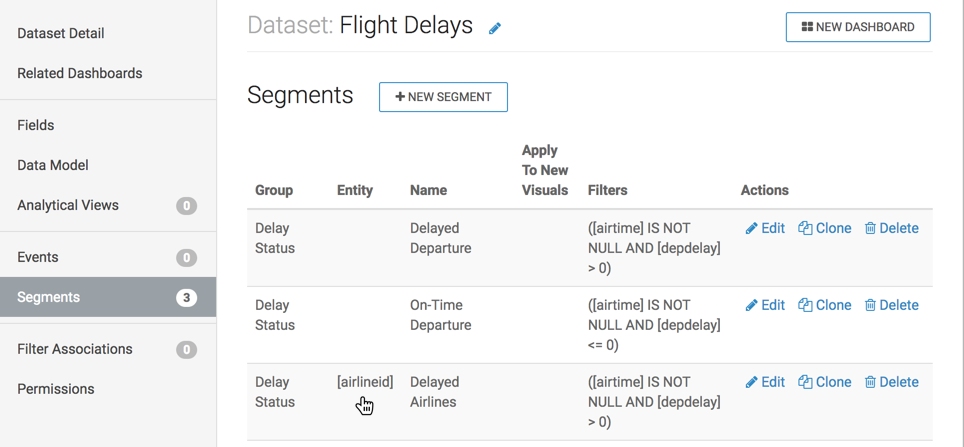Clone the Delayed Departure segment
The width and height of the screenshot is (964, 447).
(825, 228)
